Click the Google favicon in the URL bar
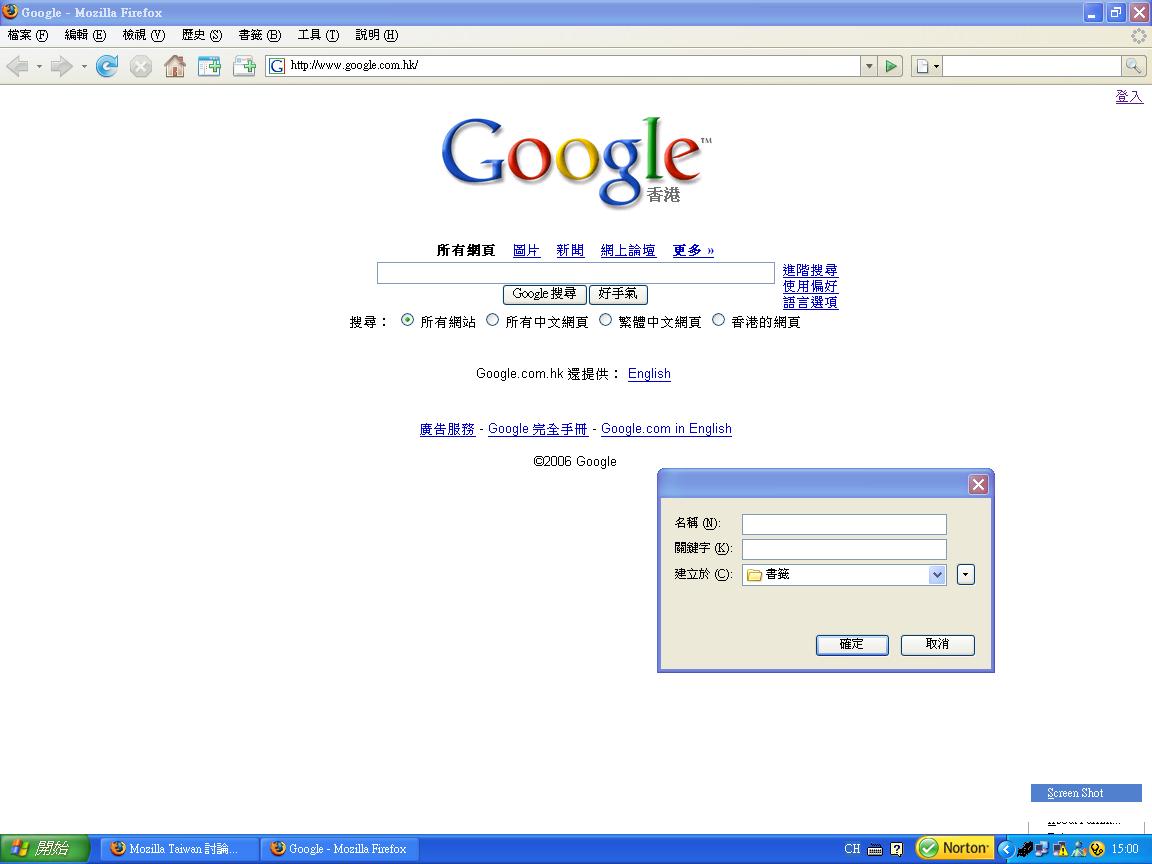Screen dimensions: 1152x864 277,66
